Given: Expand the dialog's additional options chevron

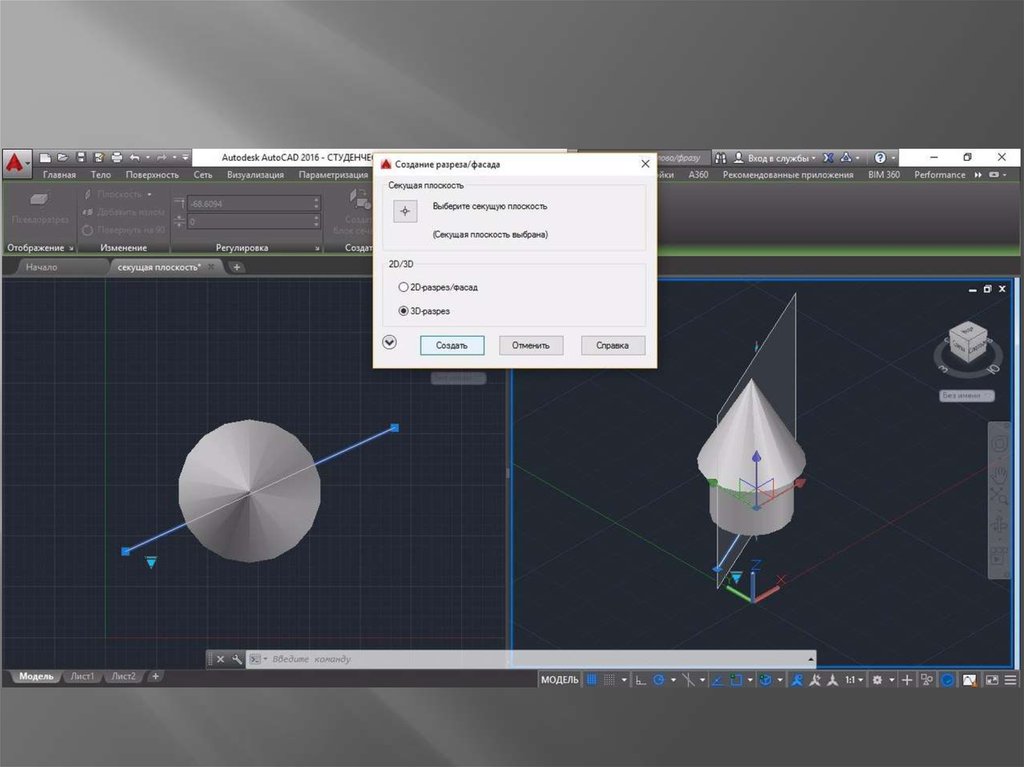Looking at the screenshot, I should (x=390, y=342).
